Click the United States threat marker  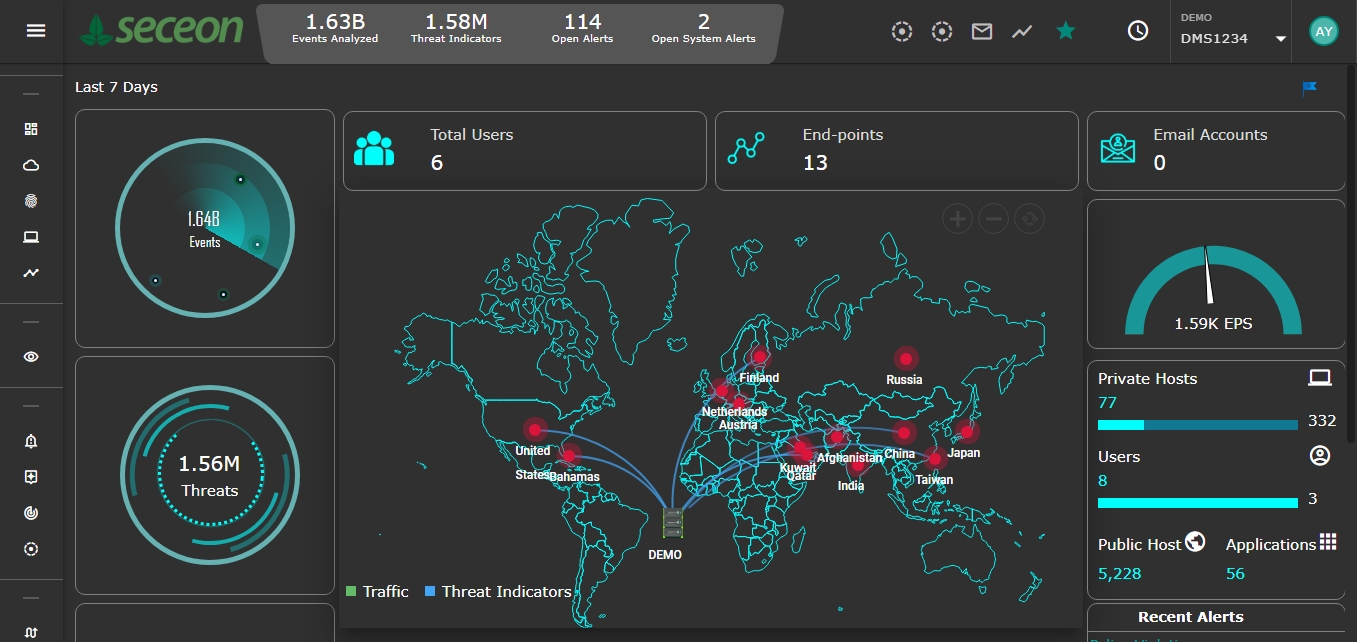[535, 430]
